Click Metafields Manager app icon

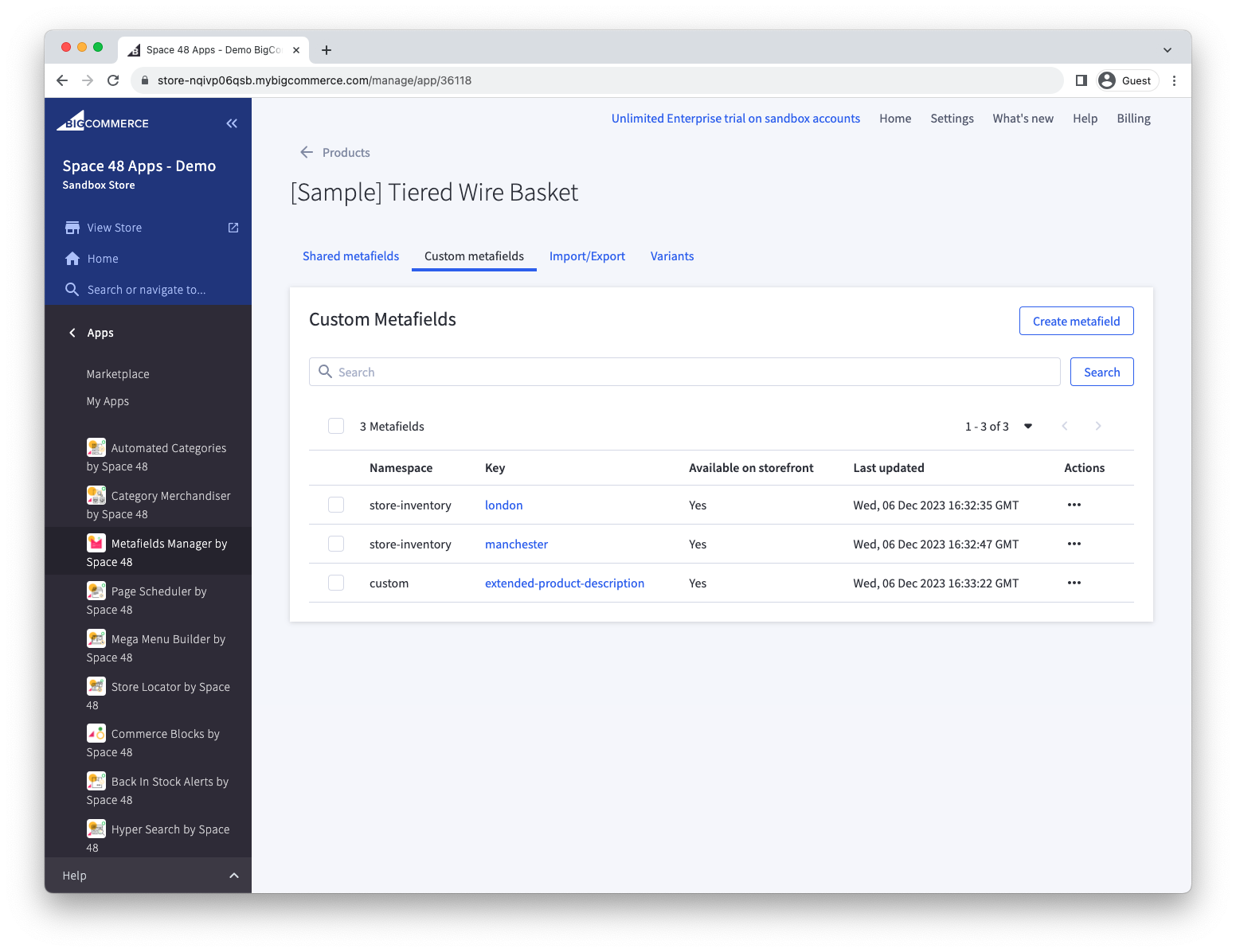[x=96, y=543]
